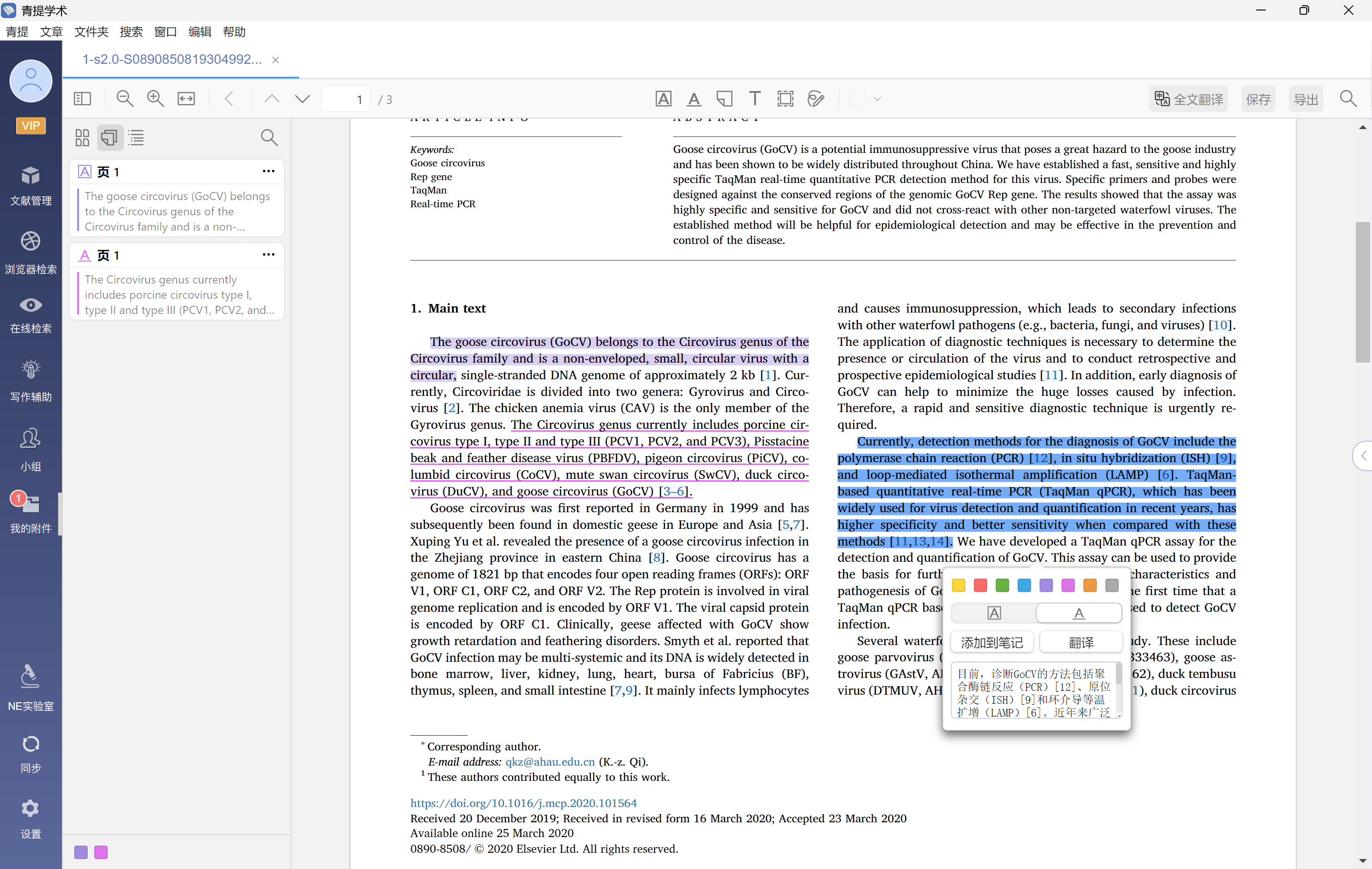Viewport: 1372px width, 869px height.
Task: Pick gray in the popup palette
Action: pyautogui.click(x=1111, y=585)
